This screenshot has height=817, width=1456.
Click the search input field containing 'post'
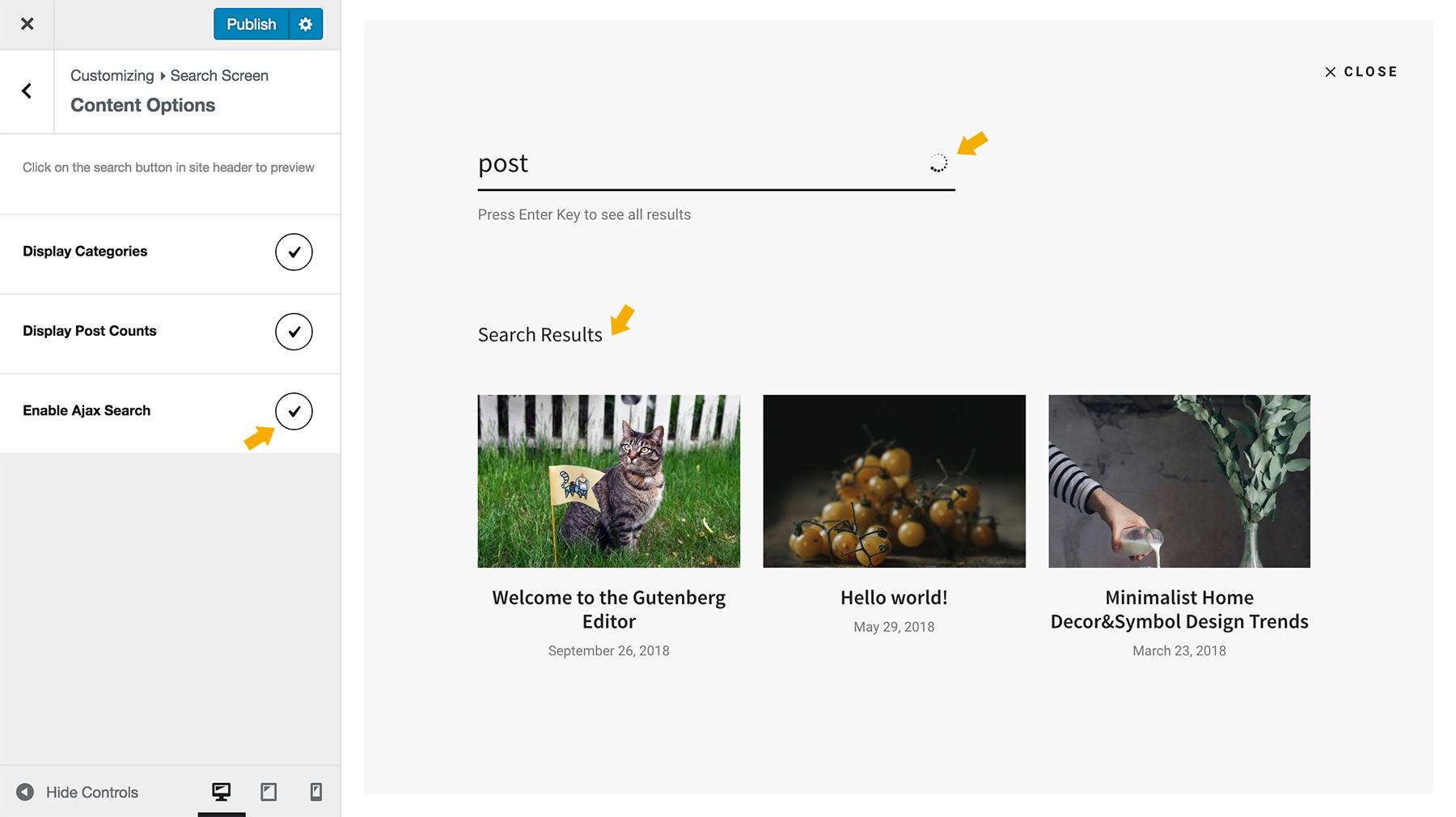696,164
